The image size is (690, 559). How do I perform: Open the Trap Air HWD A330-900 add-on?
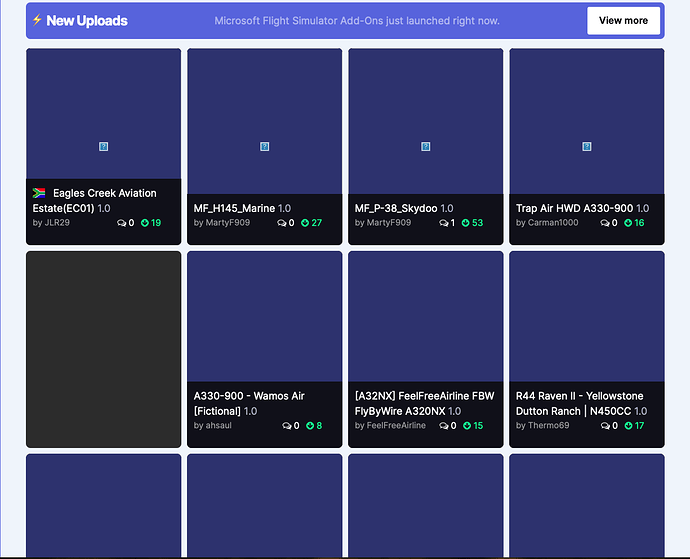coord(574,208)
